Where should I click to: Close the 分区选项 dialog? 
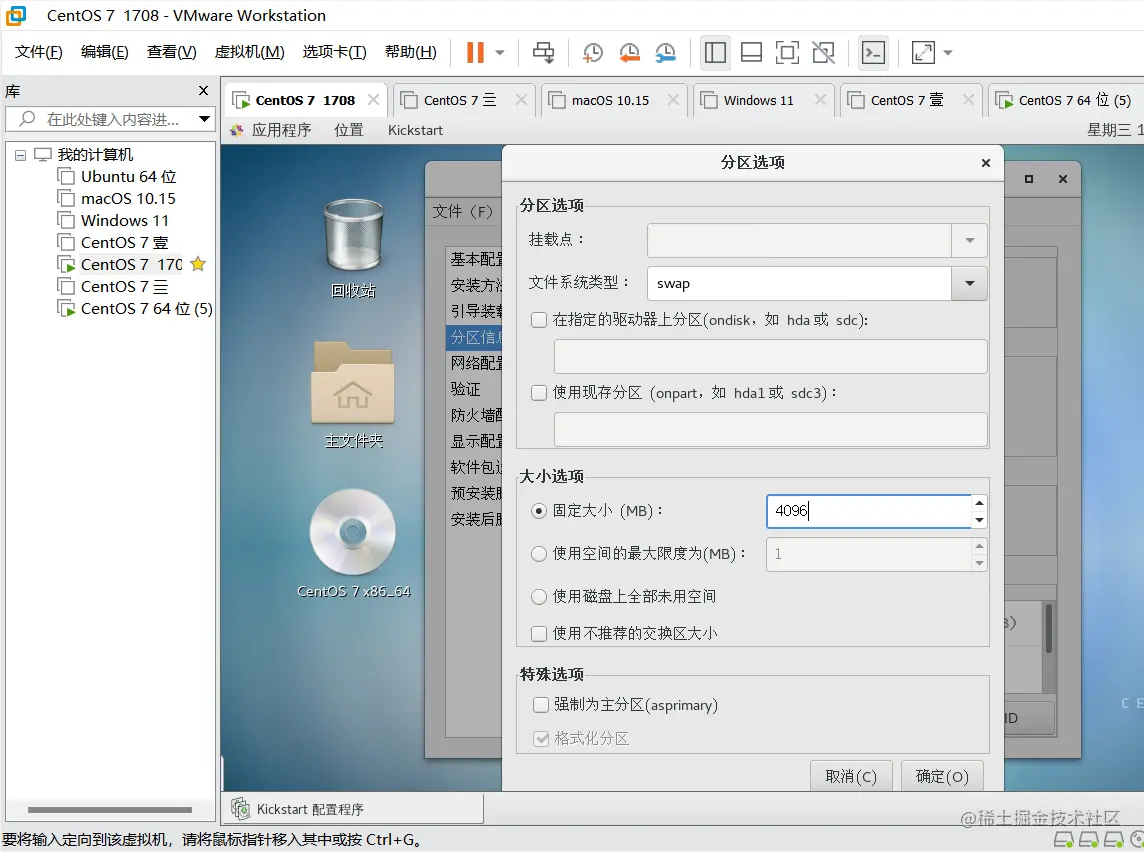point(986,163)
